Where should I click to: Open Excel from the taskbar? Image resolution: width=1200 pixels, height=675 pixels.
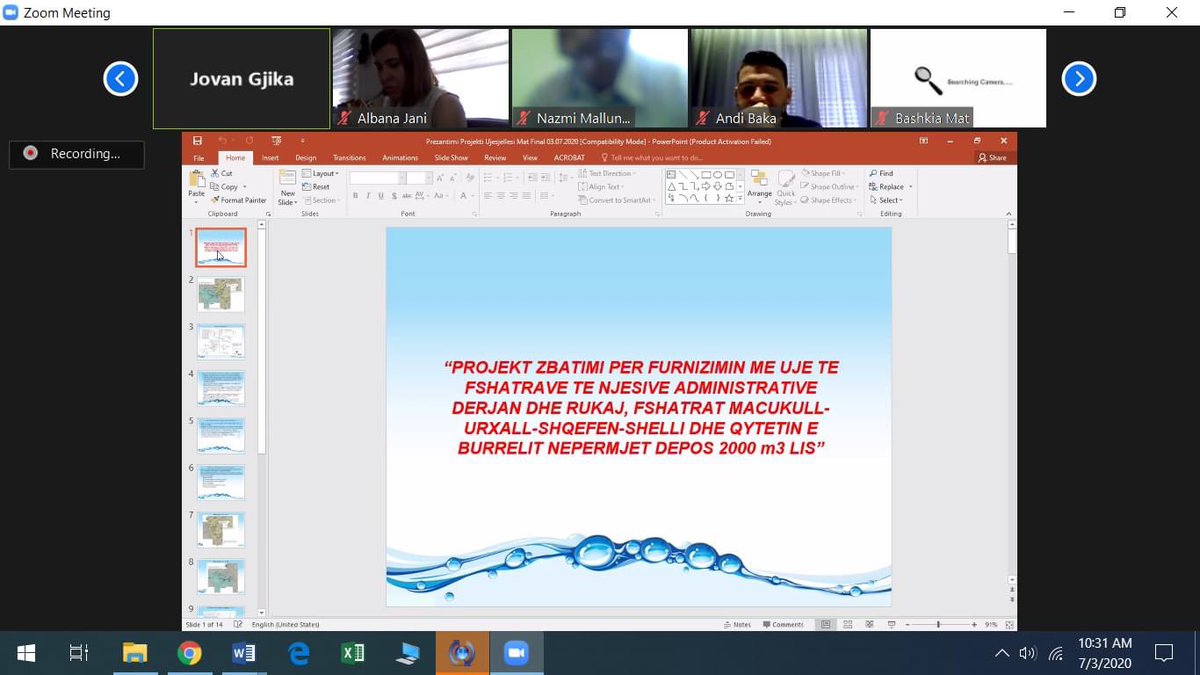(x=352, y=653)
